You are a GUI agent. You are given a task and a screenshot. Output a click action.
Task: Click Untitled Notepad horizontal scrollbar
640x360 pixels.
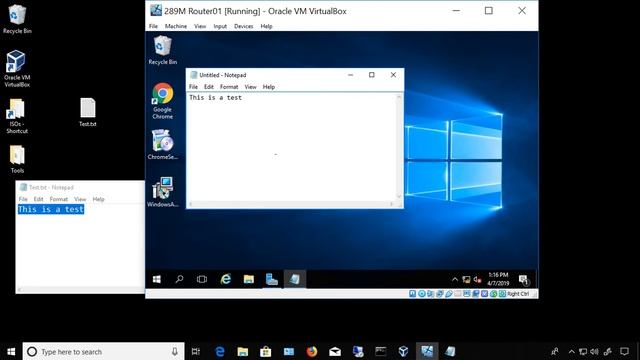pyautogui.click(x=291, y=204)
